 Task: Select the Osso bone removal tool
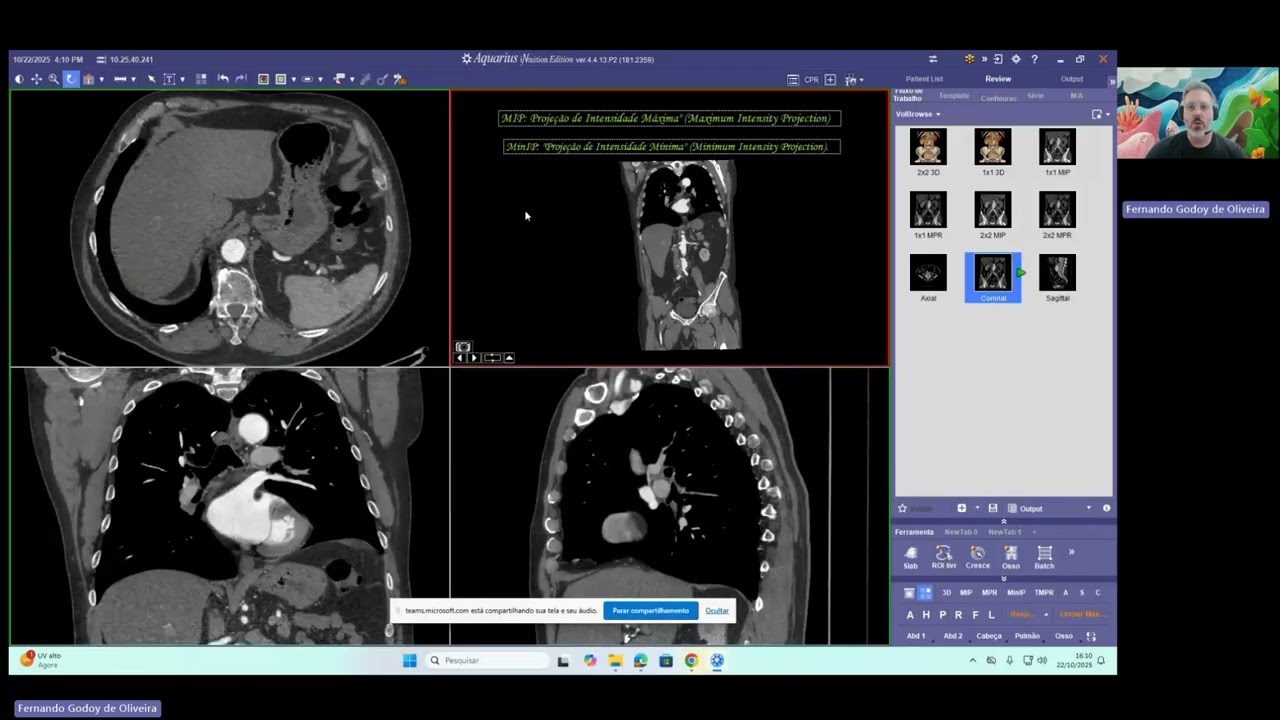click(x=1011, y=557)
